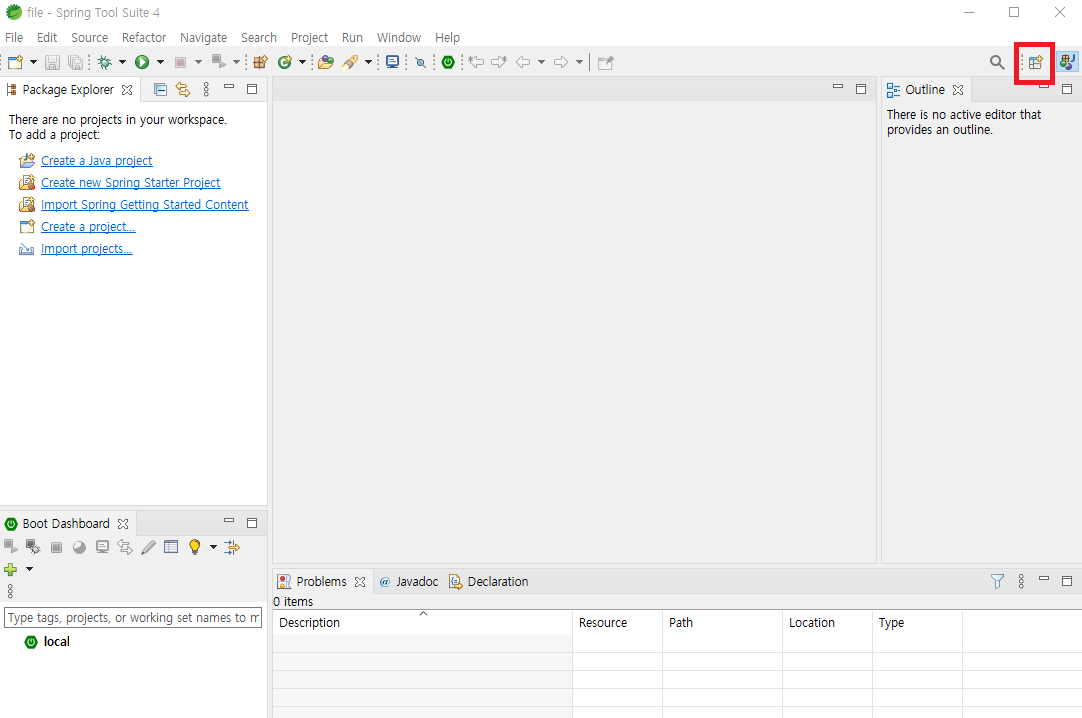1082x718 pixels.
Task: Open Boot Dashboard view menu dots
Action: (x=10, y=591)
